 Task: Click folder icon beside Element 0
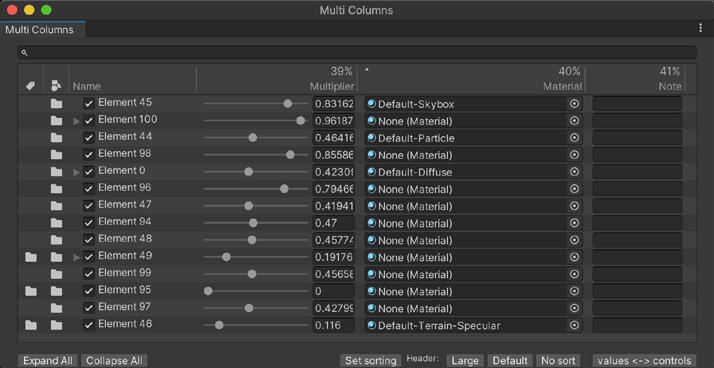(56, 172)
